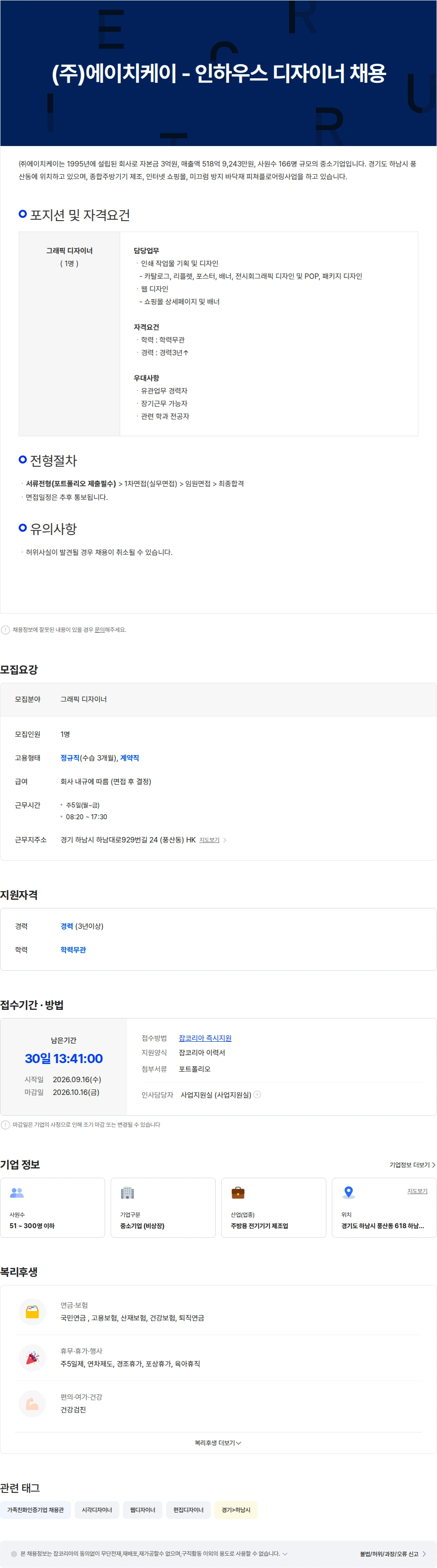Image resolution: width=437 pixels, height=1568 pixels.
Task: Click 포트폴리오 attachment text
Action: pos(194,1068)
